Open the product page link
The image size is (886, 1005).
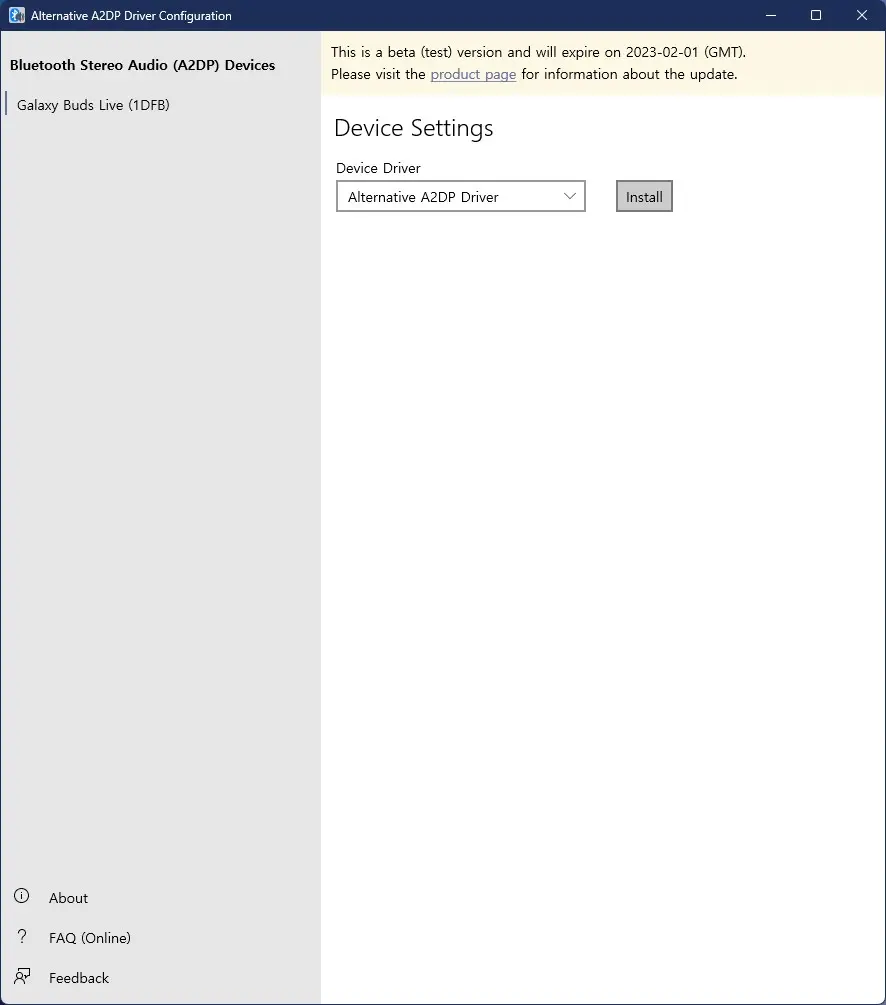(x=473, y=74)
